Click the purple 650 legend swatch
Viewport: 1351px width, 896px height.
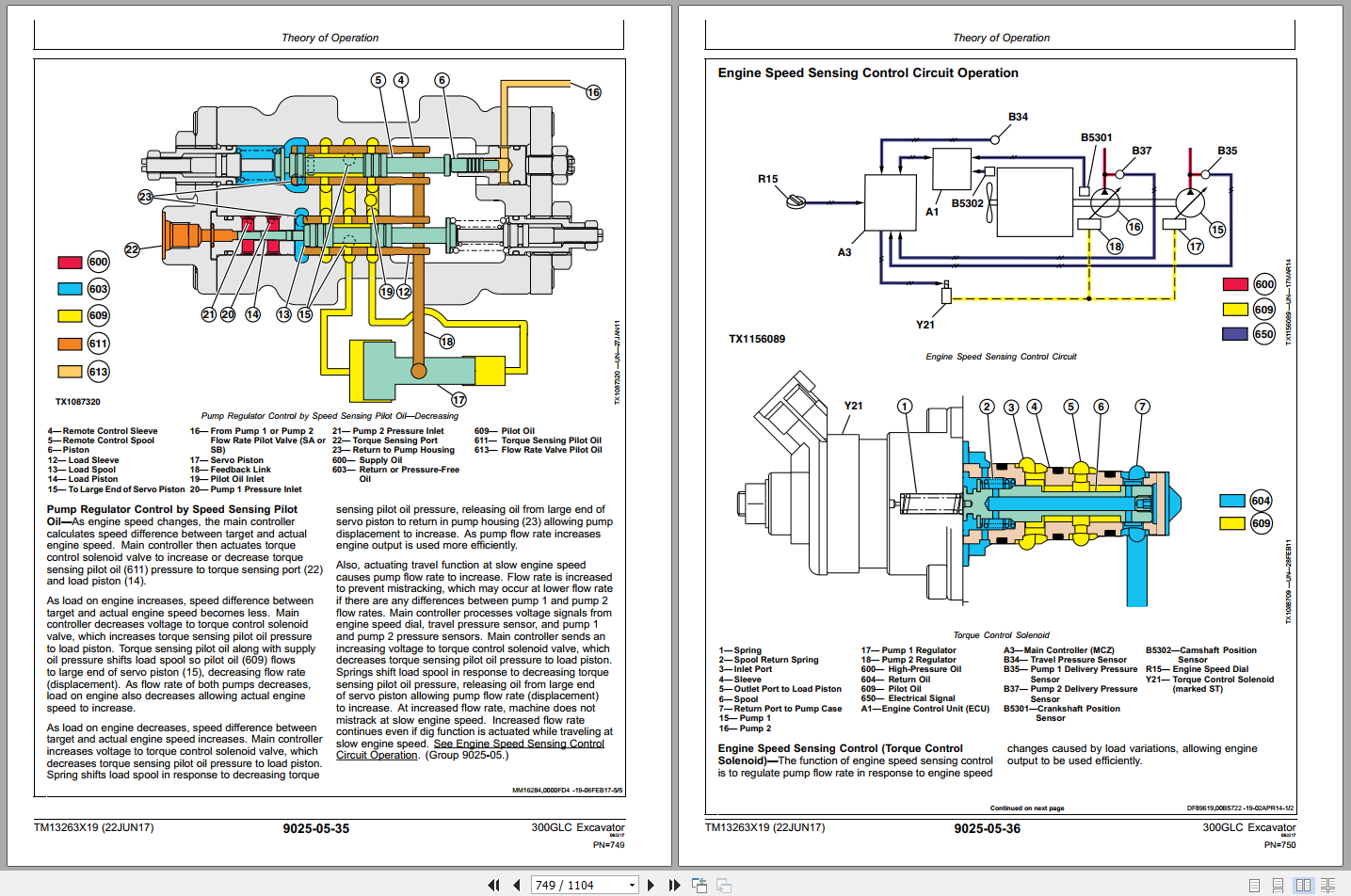(1235, 333)
